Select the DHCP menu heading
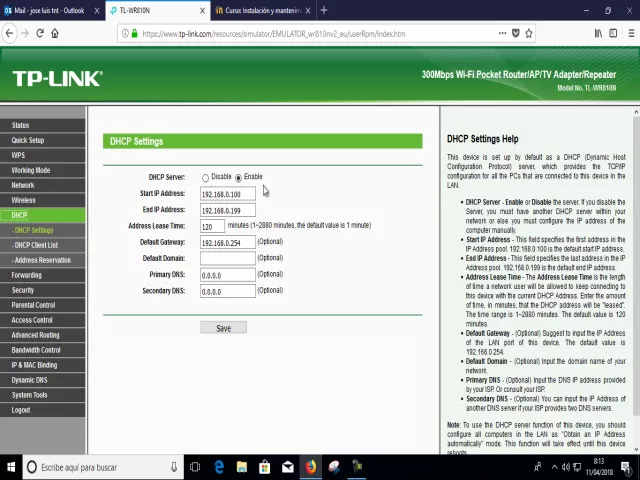The image size is (640, 480). point(43,215)
